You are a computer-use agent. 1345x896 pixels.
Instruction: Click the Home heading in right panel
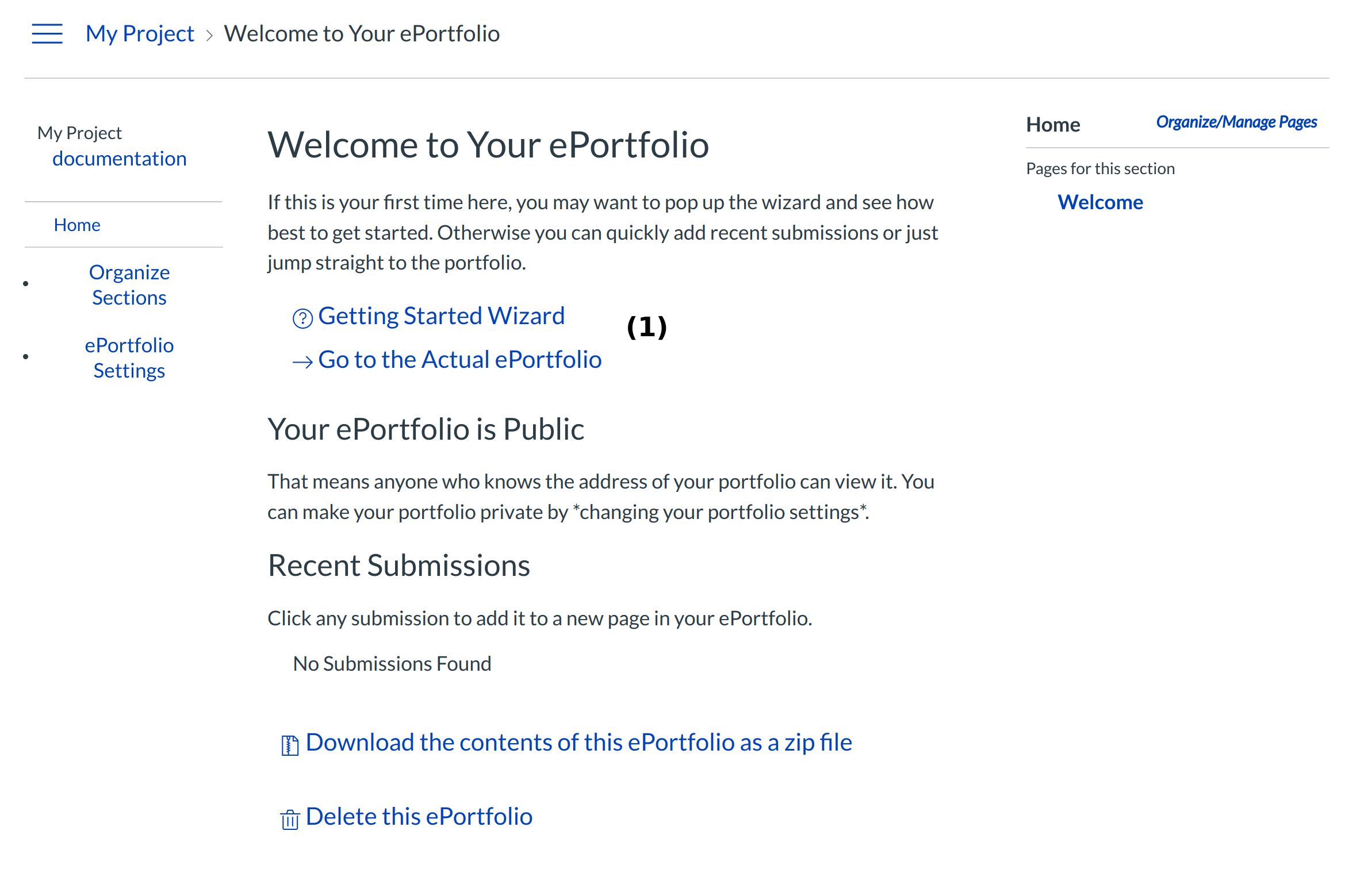[1053, 125]
